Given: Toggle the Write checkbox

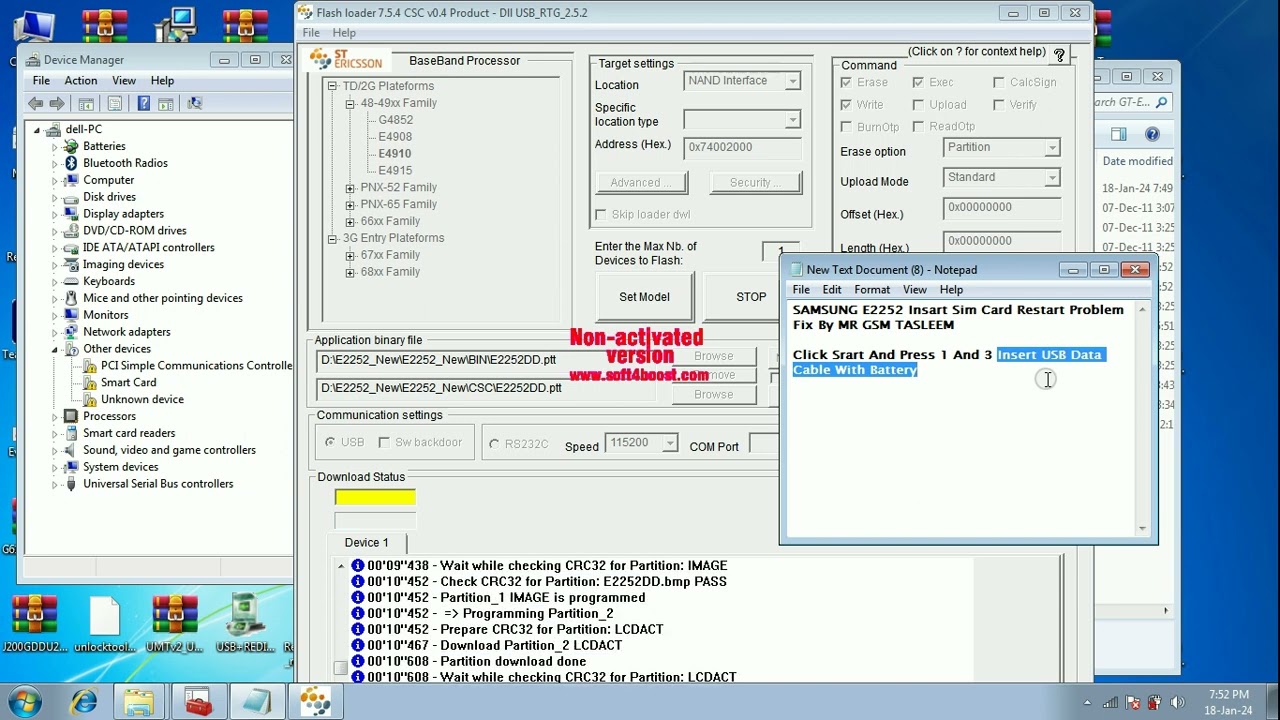Looking at the screenshot, I should tap(847, 104).
